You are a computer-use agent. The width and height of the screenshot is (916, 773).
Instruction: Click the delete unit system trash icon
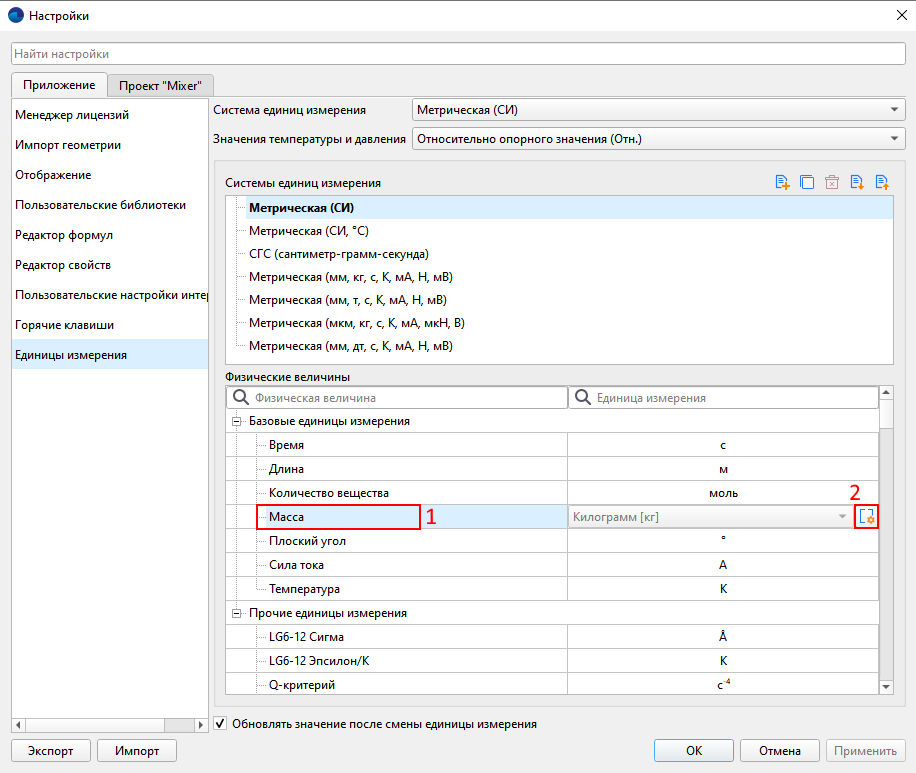pyautogui.click(x=832, y=182)
